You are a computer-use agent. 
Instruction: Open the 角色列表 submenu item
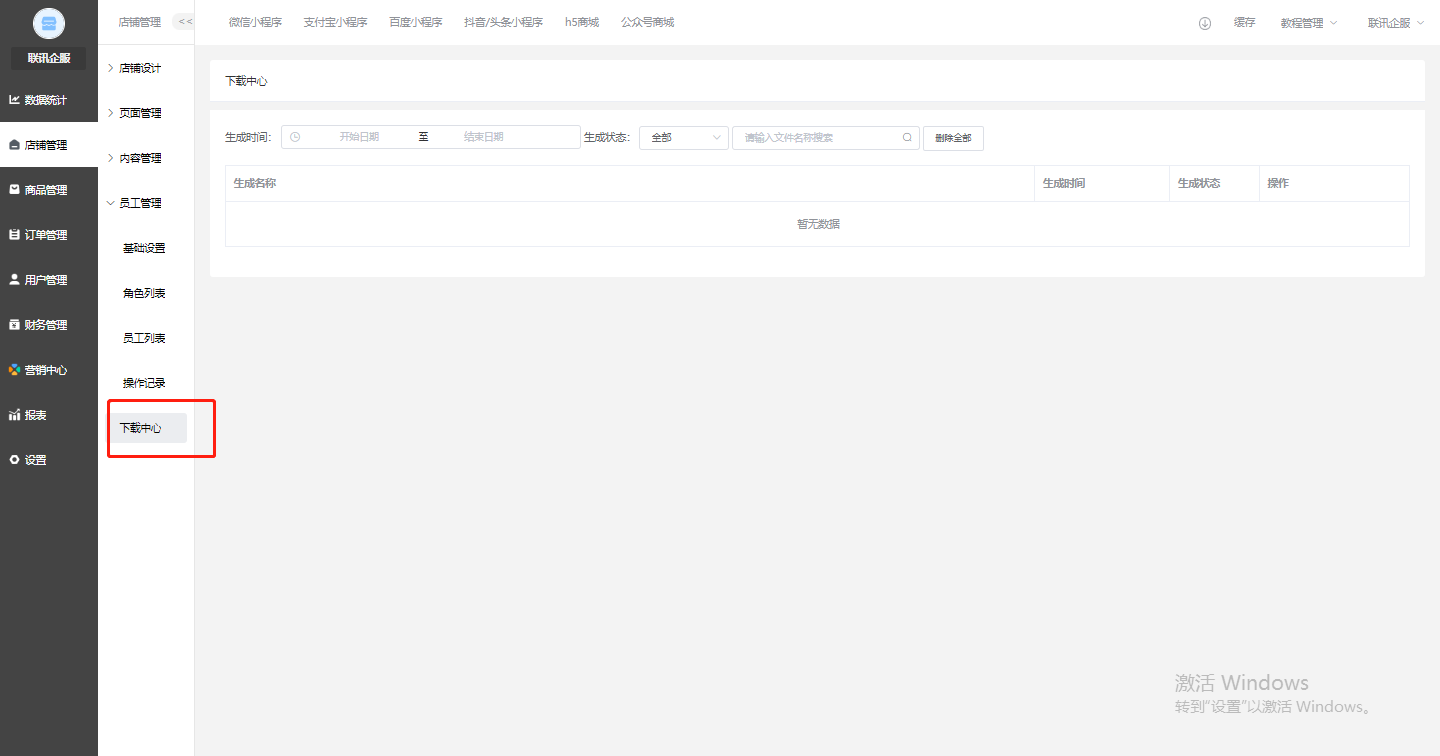click(146, 293)
